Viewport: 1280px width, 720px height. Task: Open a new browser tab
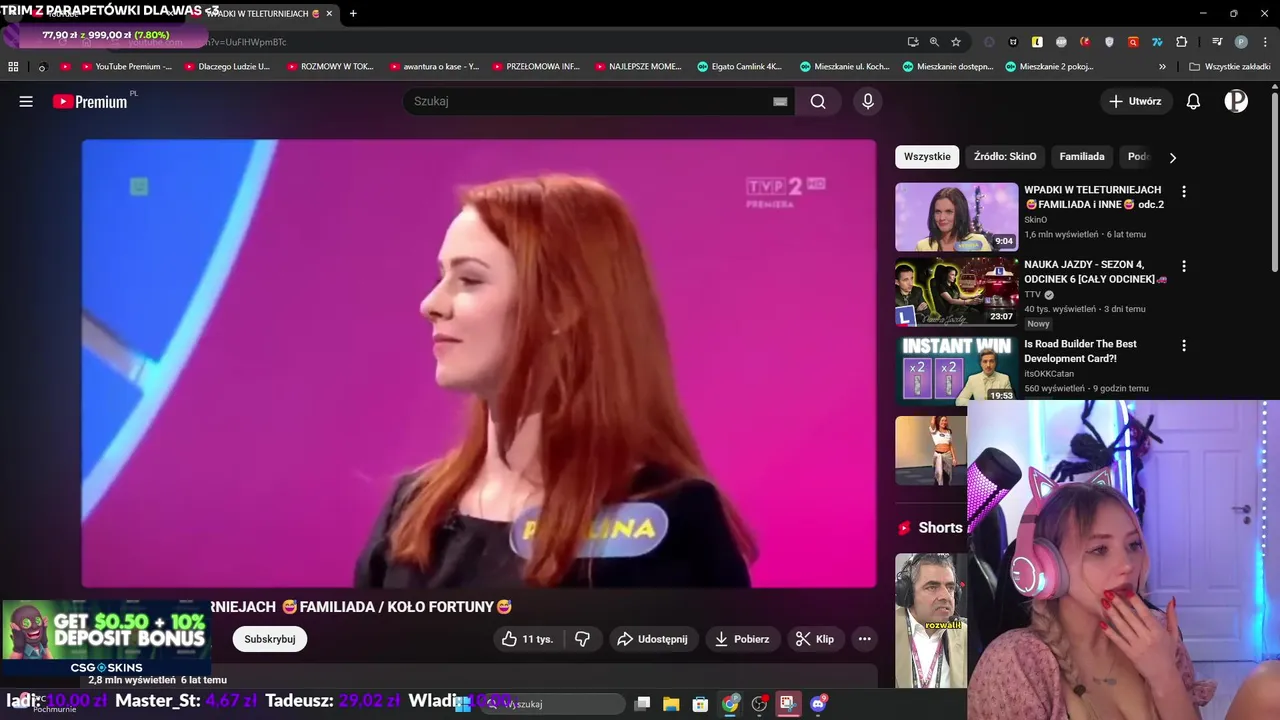353,14
